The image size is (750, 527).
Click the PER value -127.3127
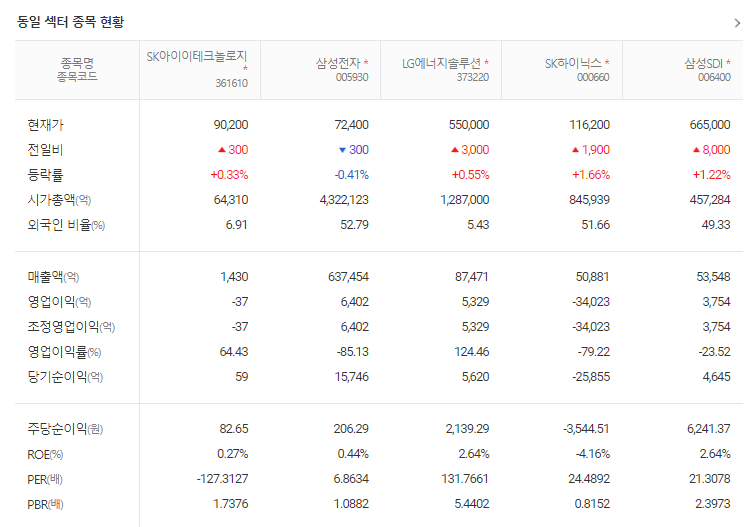click(222, 478)
